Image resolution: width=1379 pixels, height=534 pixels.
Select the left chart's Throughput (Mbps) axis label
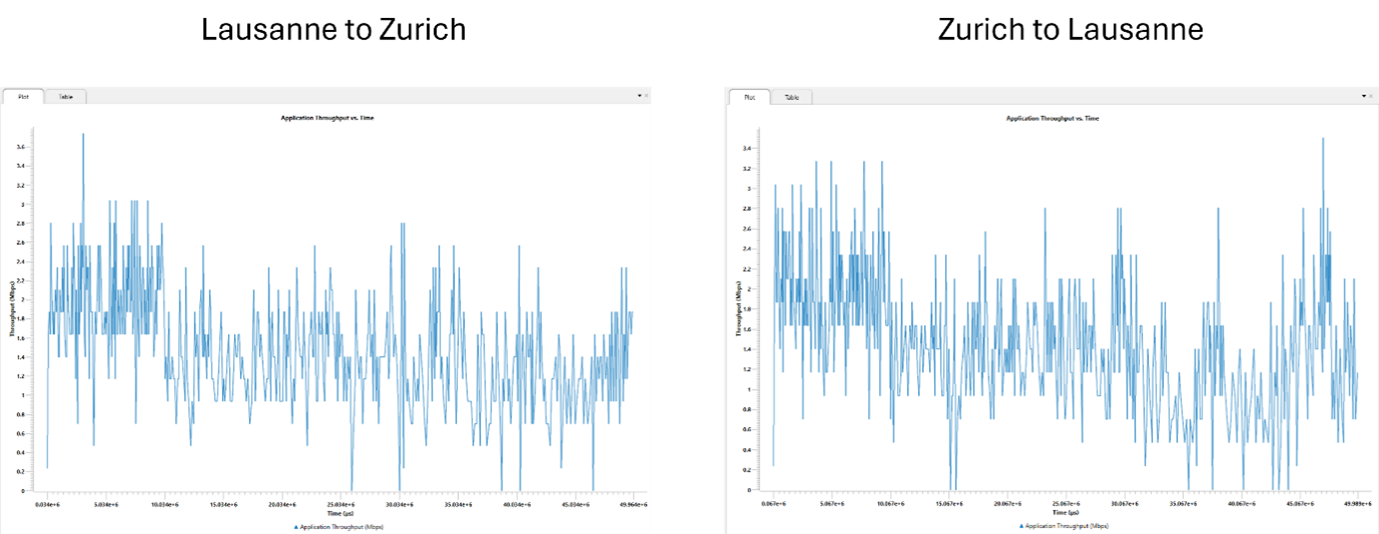(14, 311)
